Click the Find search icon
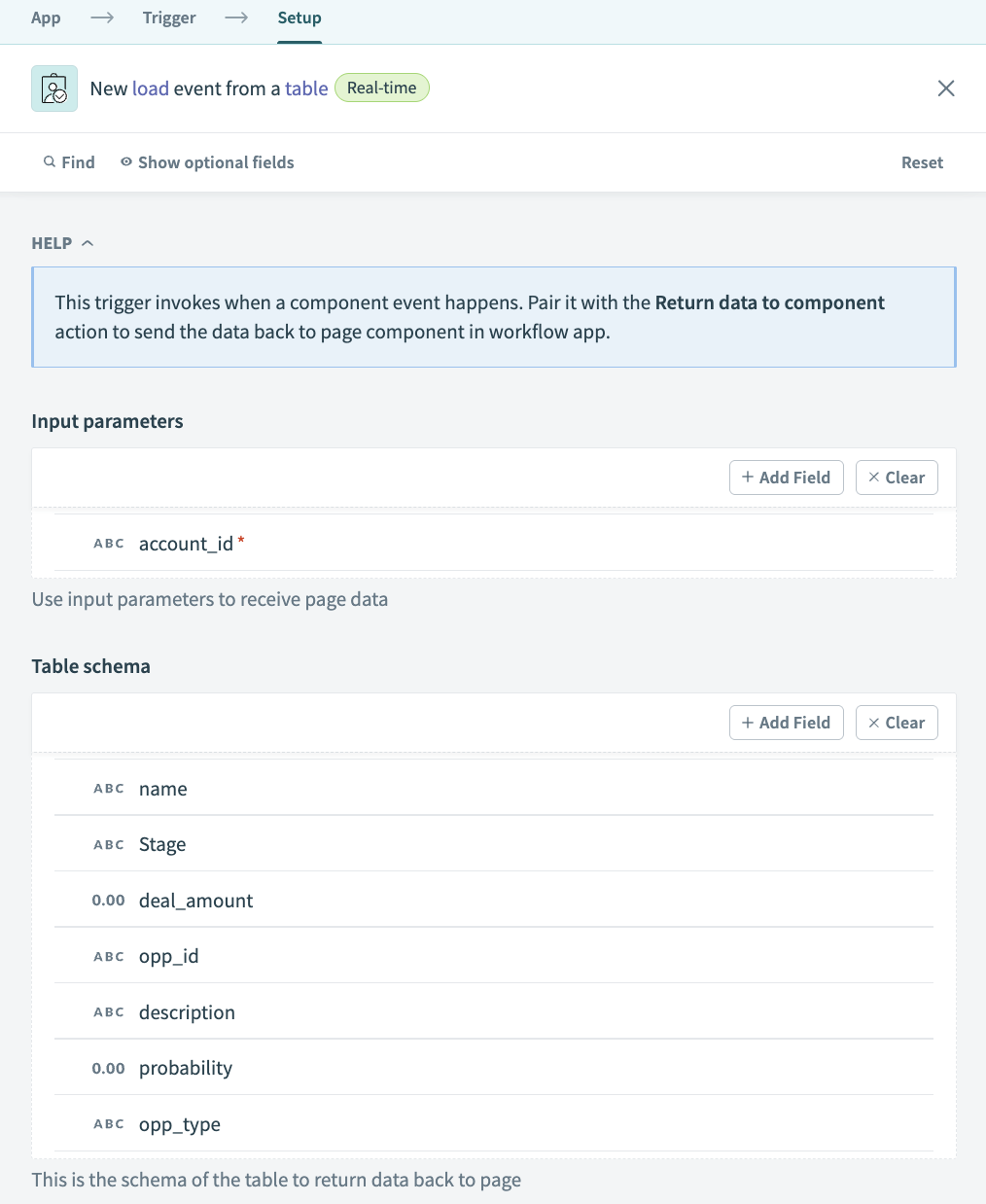The image size is (986, 1204). 50,162
